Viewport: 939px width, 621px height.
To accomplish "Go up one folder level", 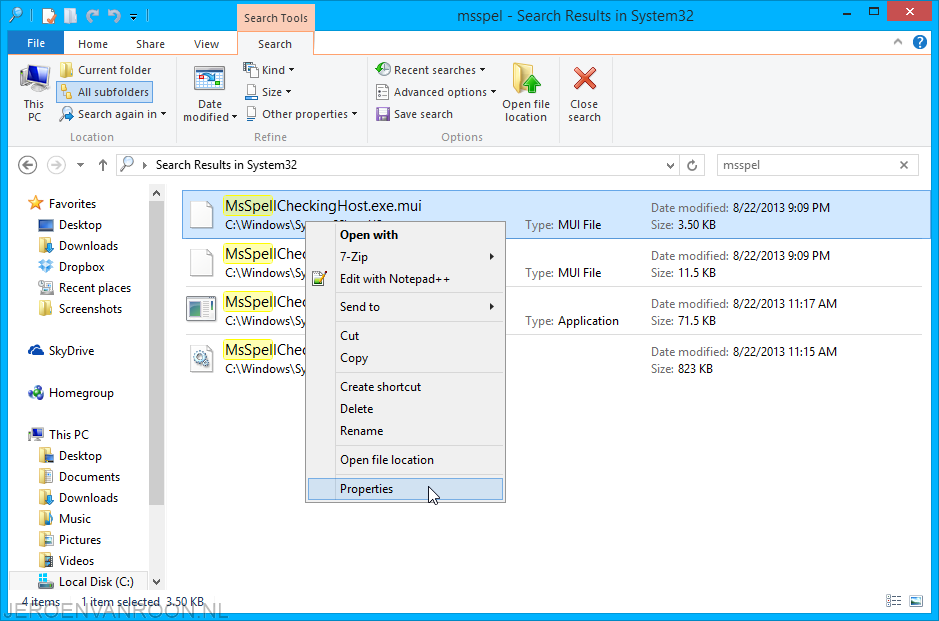I will pyautogui.click(x=103, y=165).
